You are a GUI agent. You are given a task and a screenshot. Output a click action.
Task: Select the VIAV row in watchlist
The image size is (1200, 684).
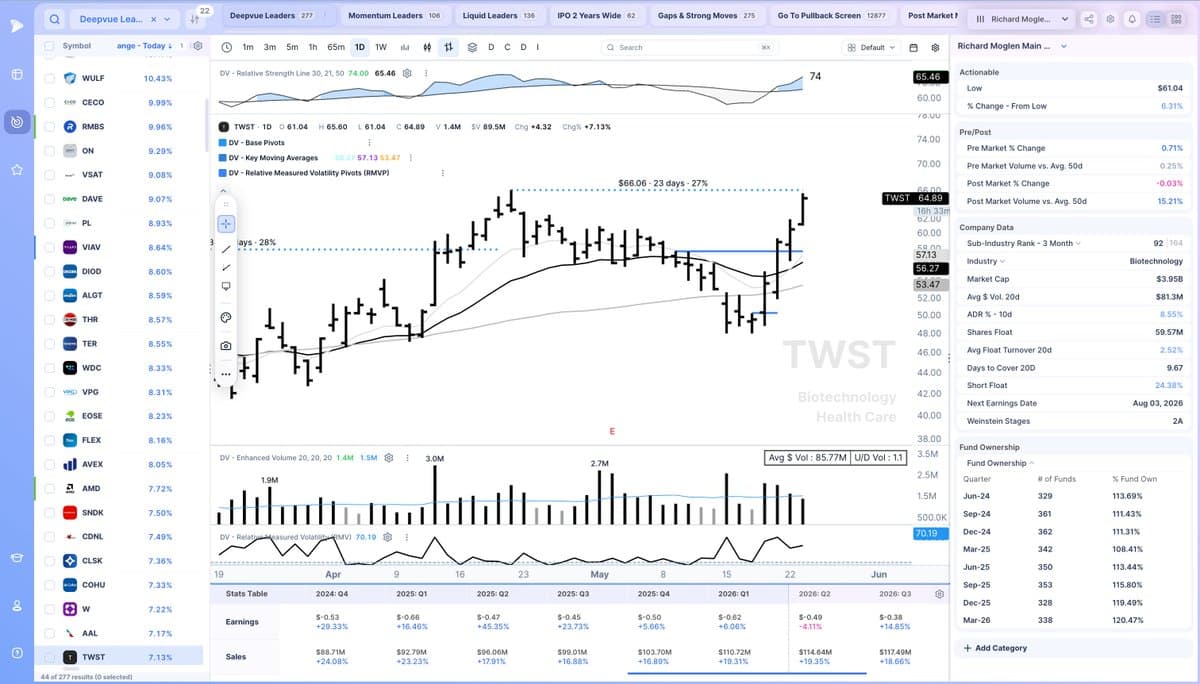coord(119,247)
